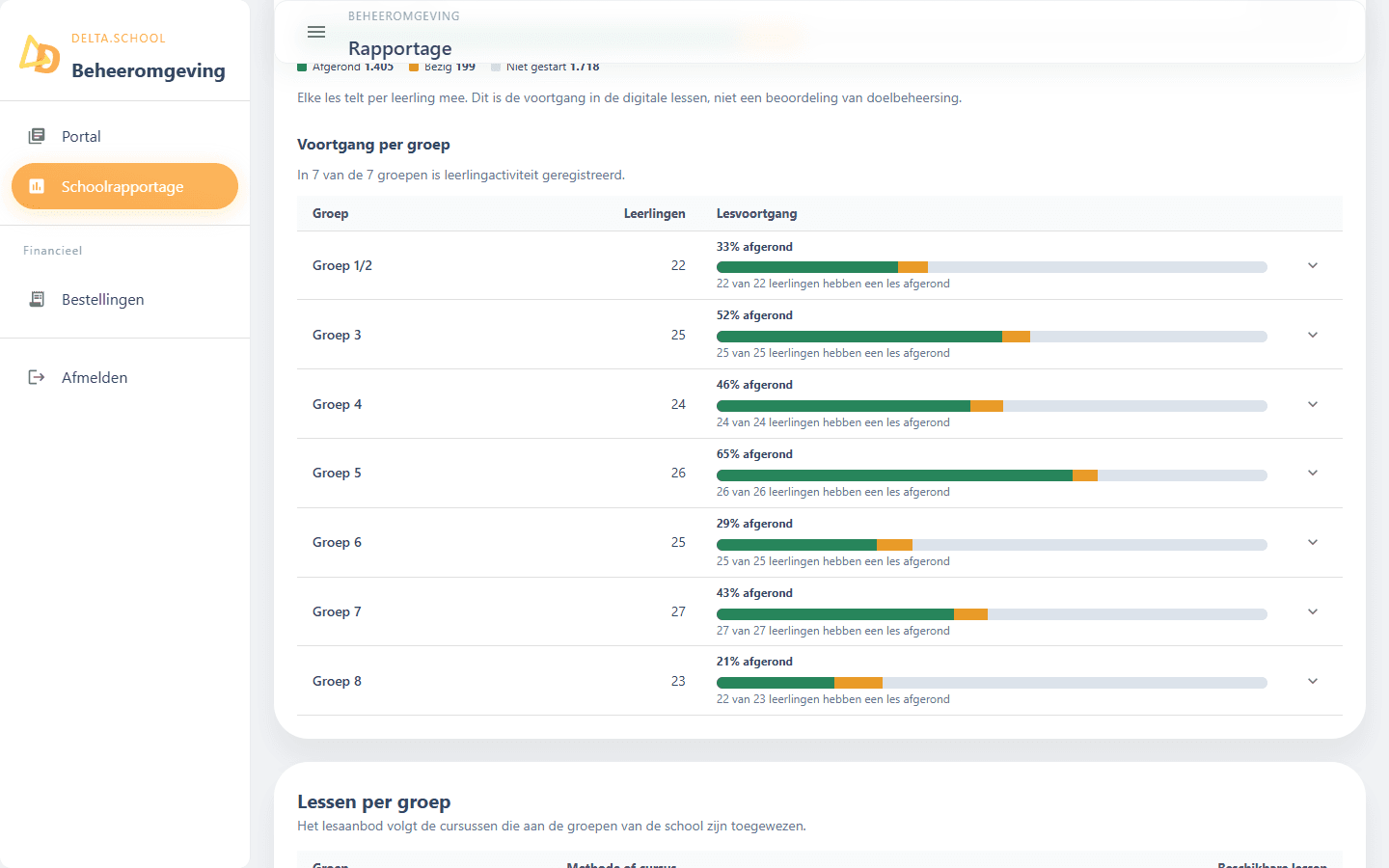Viewport: 1389px width, 868px height.
Task: Click the Groep 5 row label
Action: tap(337, 473)
